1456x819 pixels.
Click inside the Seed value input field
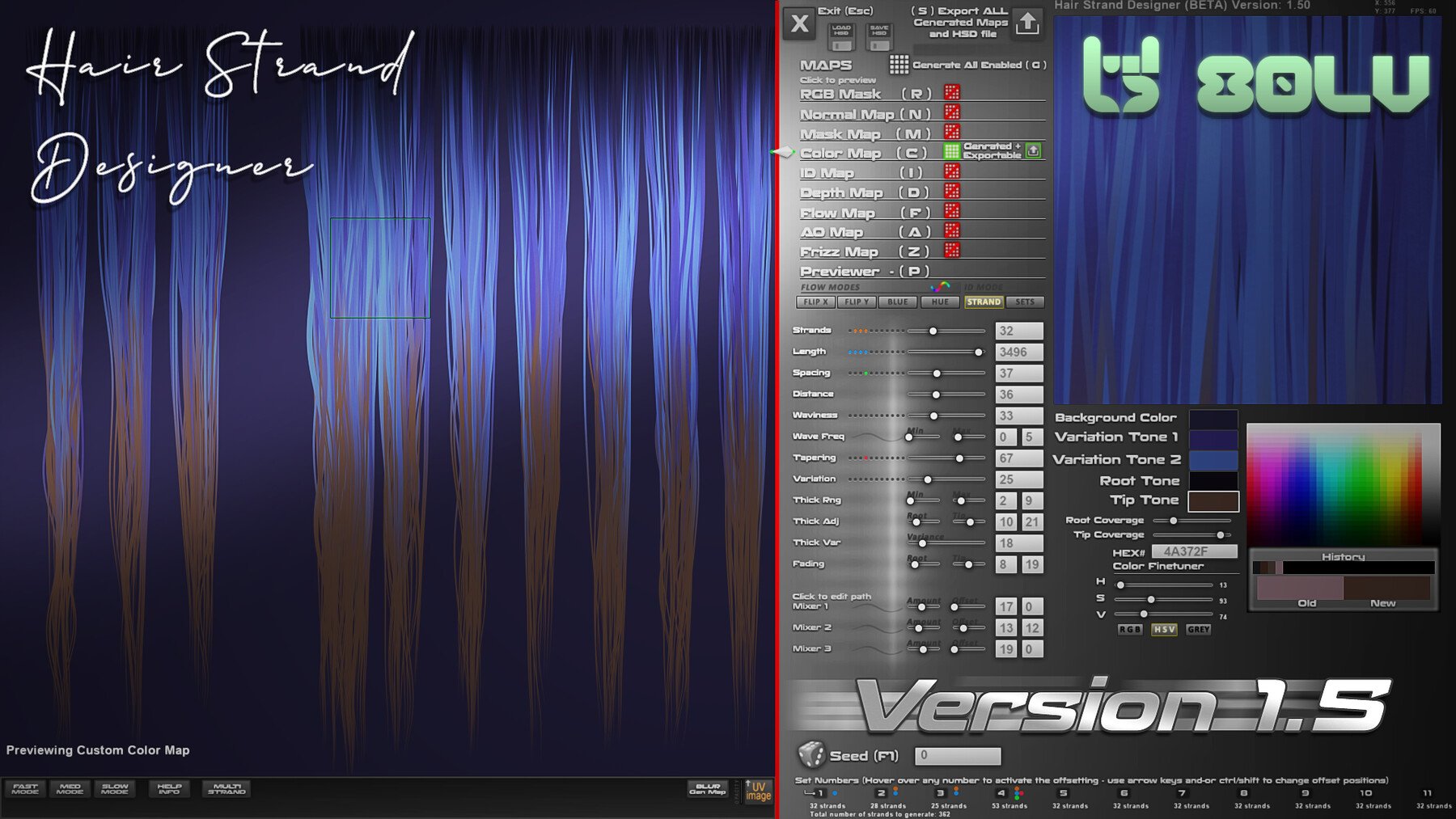[x=958, y=755]
